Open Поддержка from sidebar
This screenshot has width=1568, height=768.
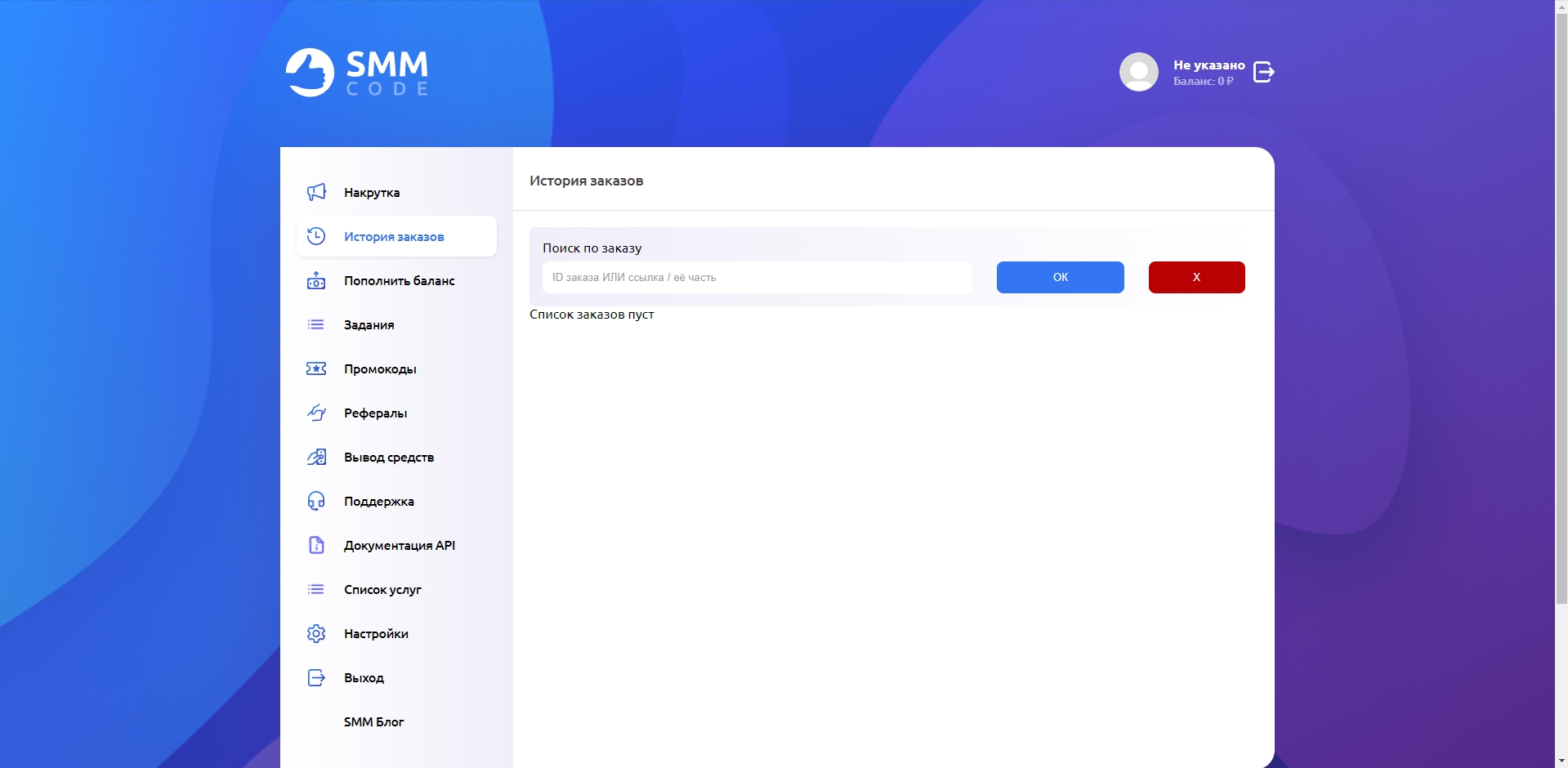[x=396, y=501]
